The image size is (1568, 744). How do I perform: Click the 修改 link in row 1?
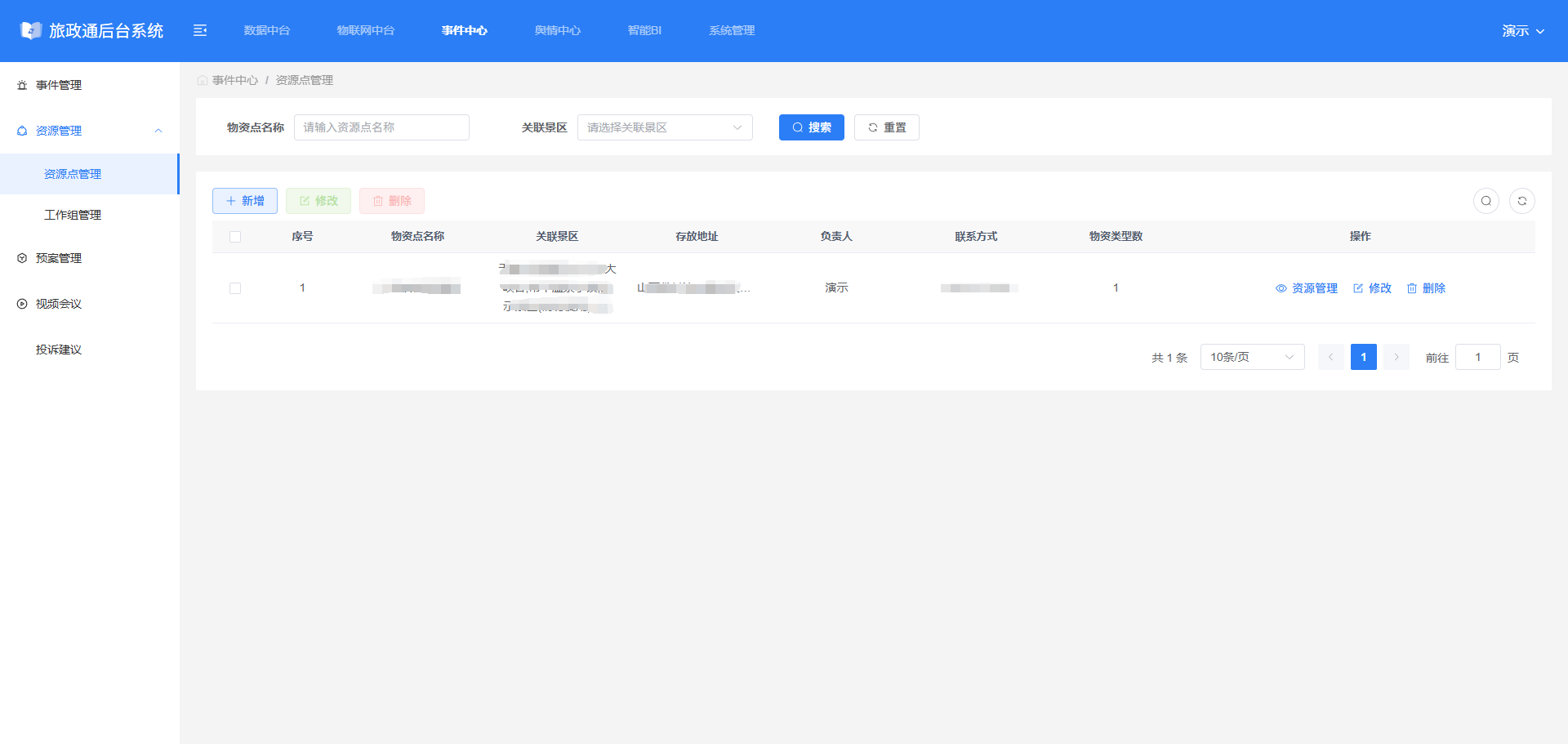(x=1372, y=288)
